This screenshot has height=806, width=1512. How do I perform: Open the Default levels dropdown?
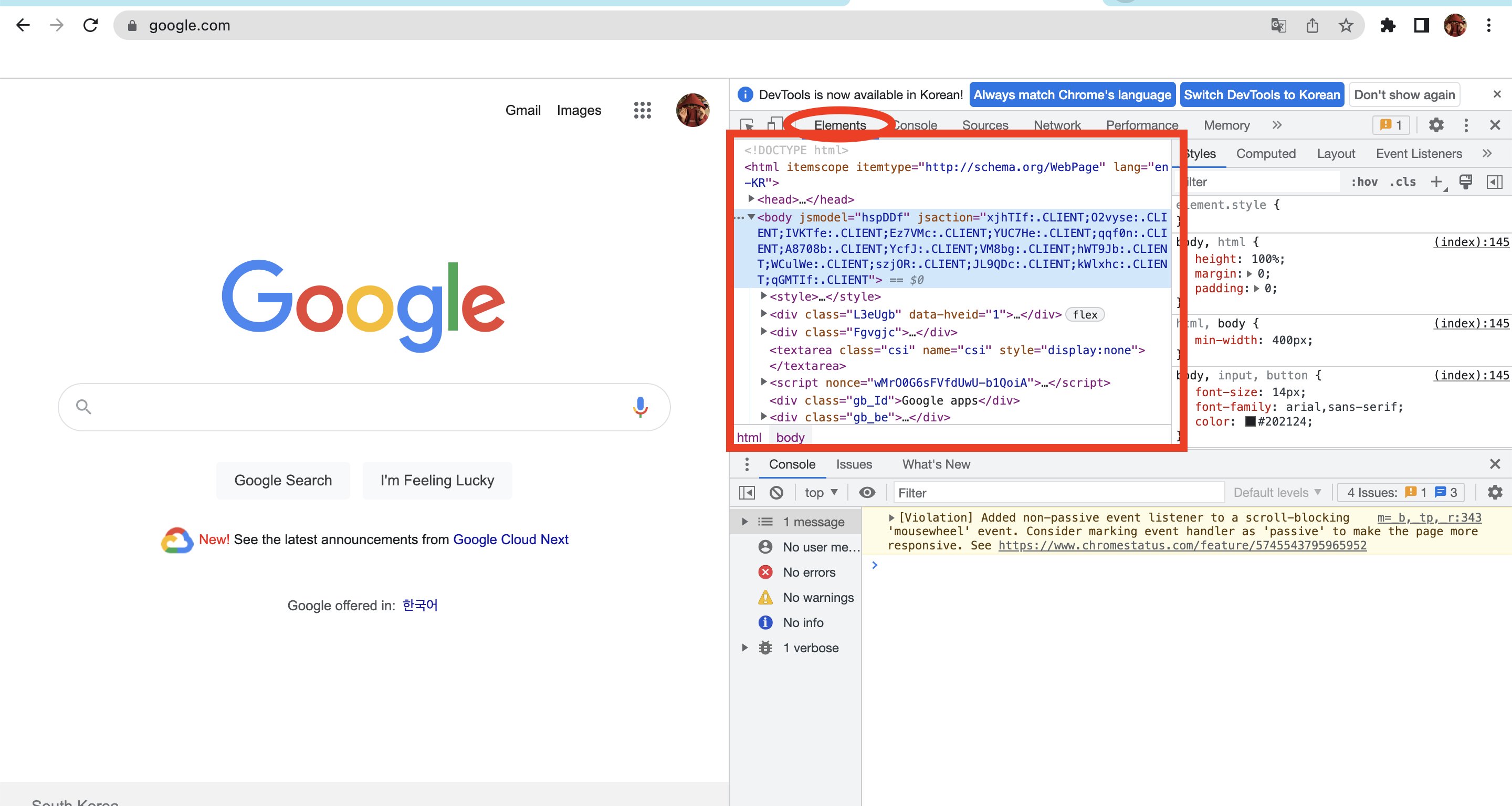(1277, 492)
